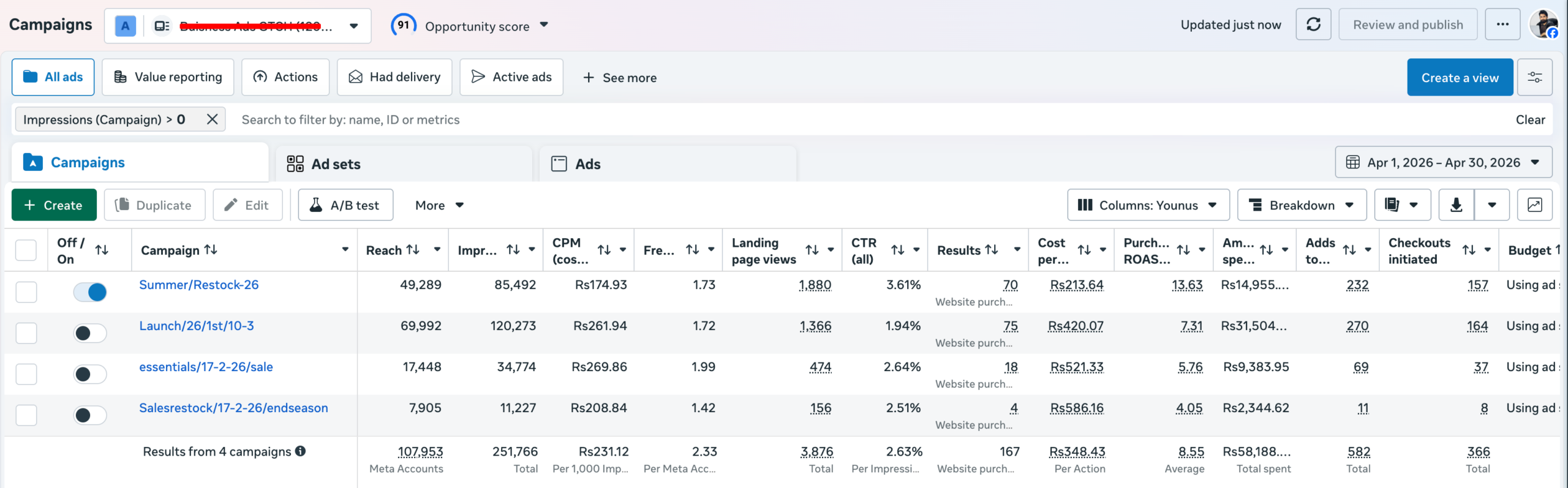Viewport: 1568px width, 488px height.
Task: Enable the Launch/26/1st/10-3 campaign toggle
Action: click(90, 333)
